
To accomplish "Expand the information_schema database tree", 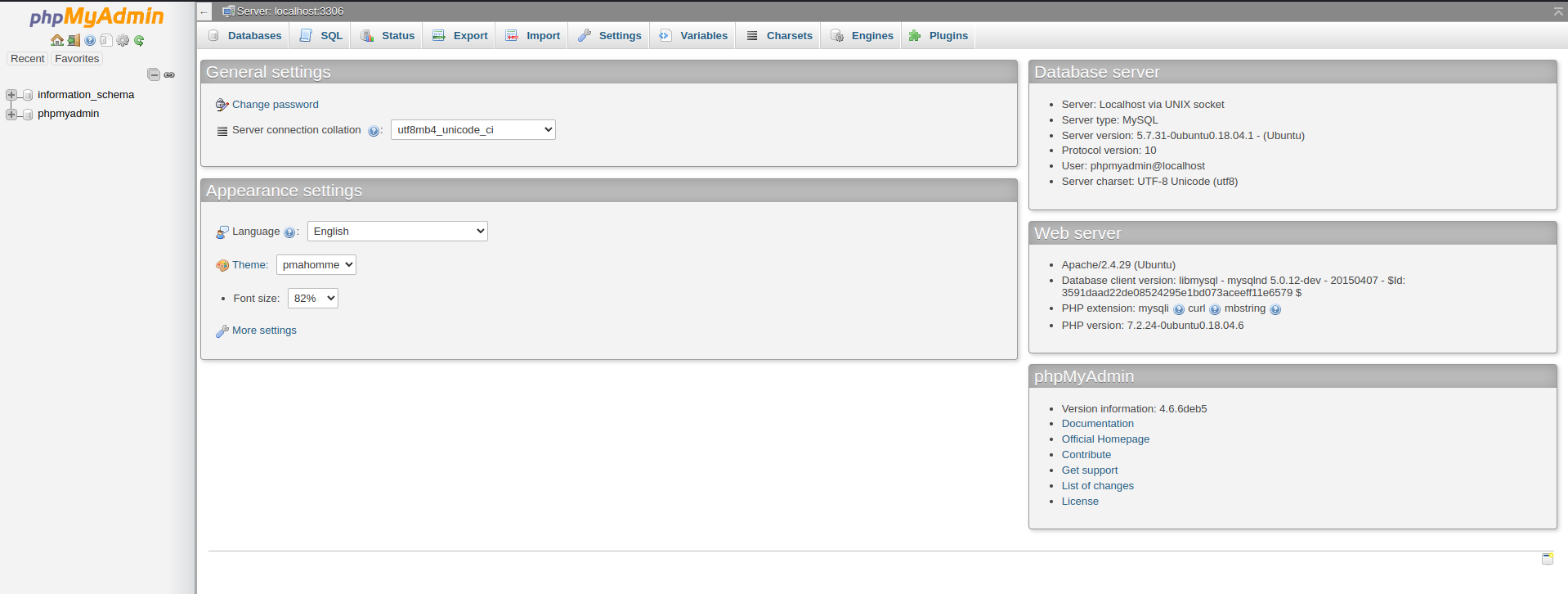I will [x=11, y=95].
